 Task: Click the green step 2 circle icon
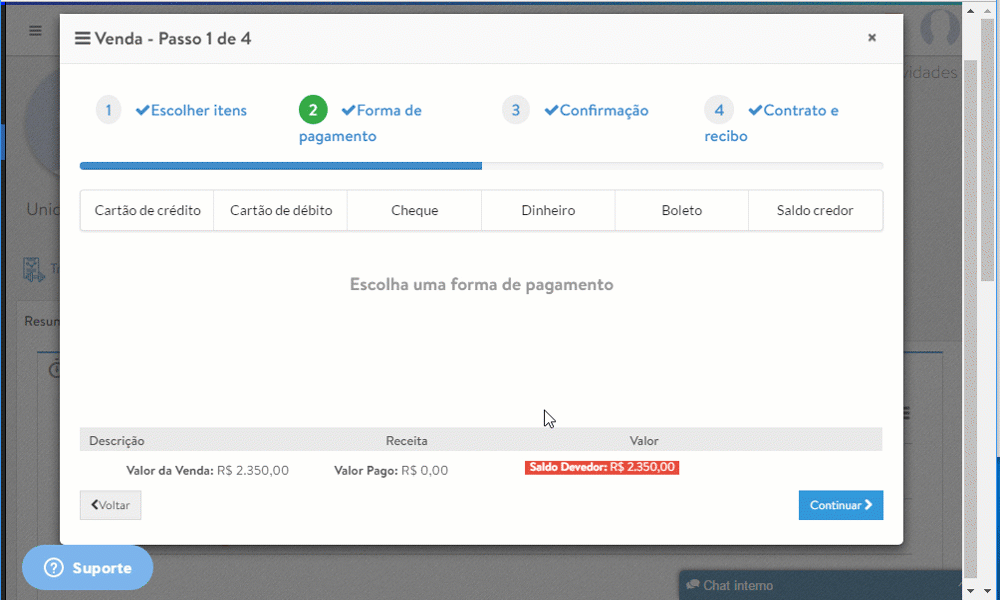[313, 110]
